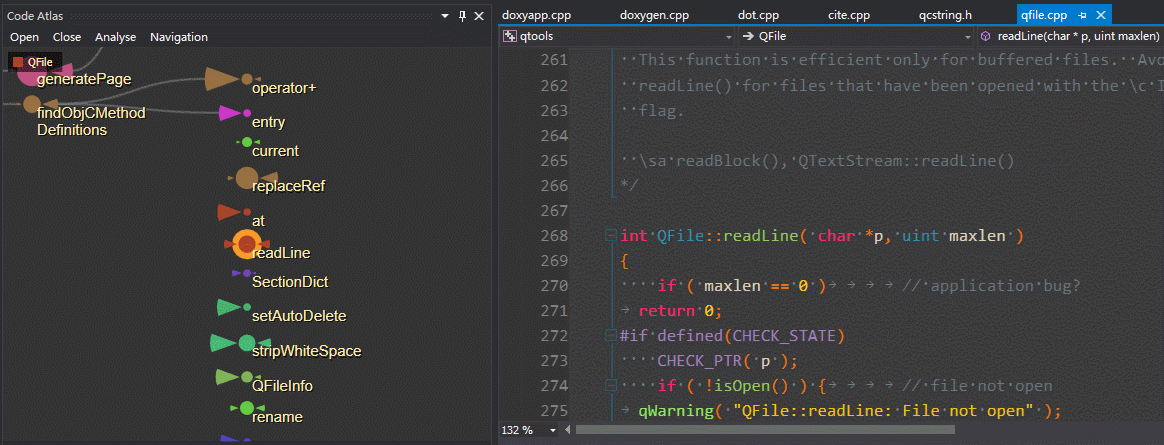Collapse the if block at line 274

(x=611, y=386)
